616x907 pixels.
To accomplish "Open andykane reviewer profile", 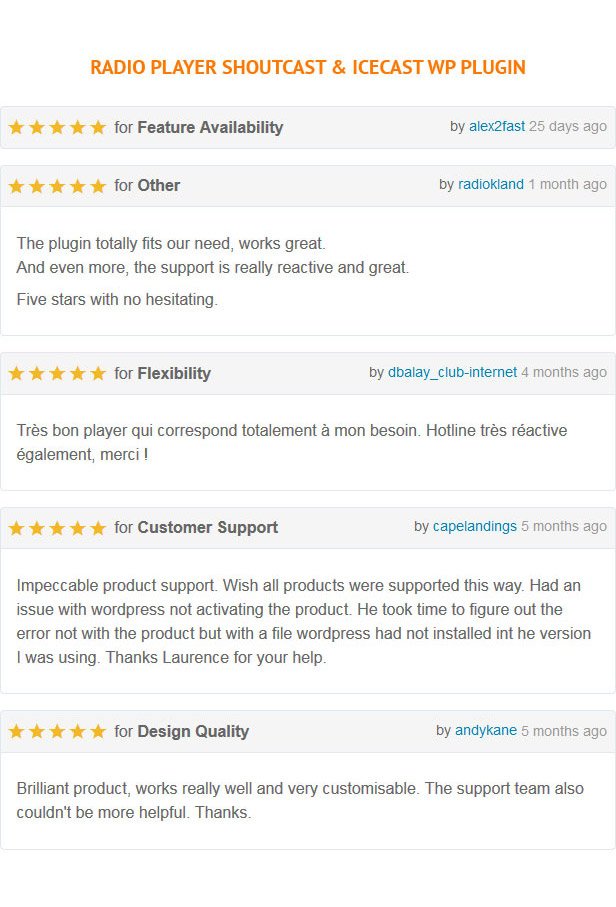I will 486,731.
